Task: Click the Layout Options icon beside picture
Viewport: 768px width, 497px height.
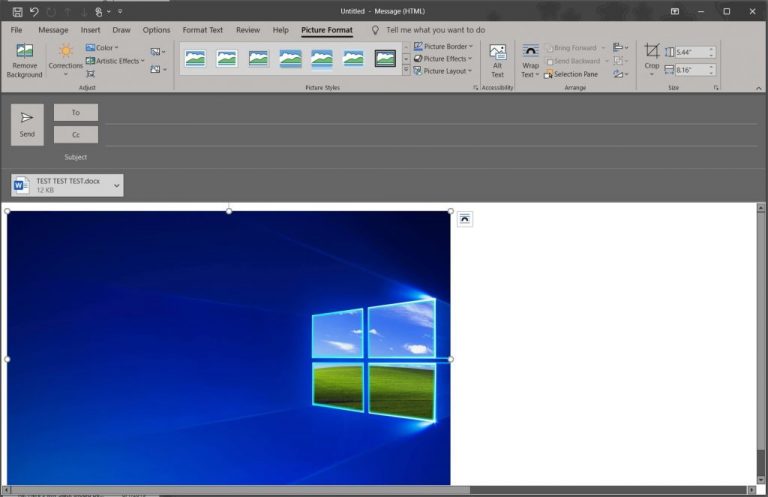Action: 465,219
